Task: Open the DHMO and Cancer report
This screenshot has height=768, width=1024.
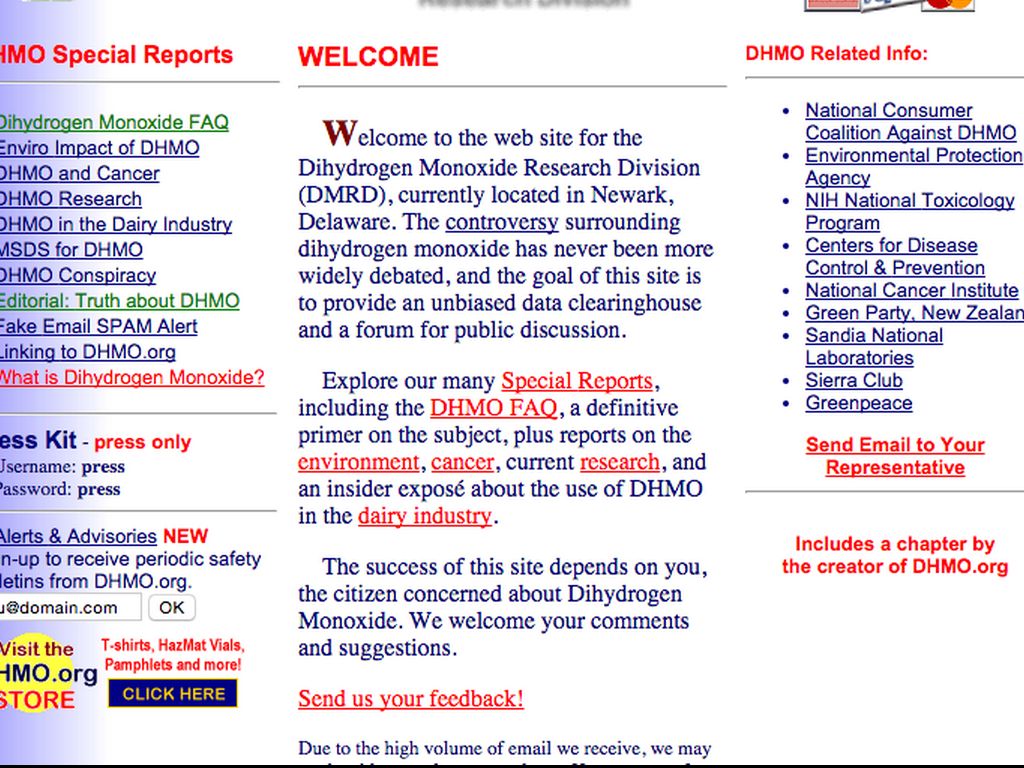Action: pyautogui.click(x=80, y=173)
